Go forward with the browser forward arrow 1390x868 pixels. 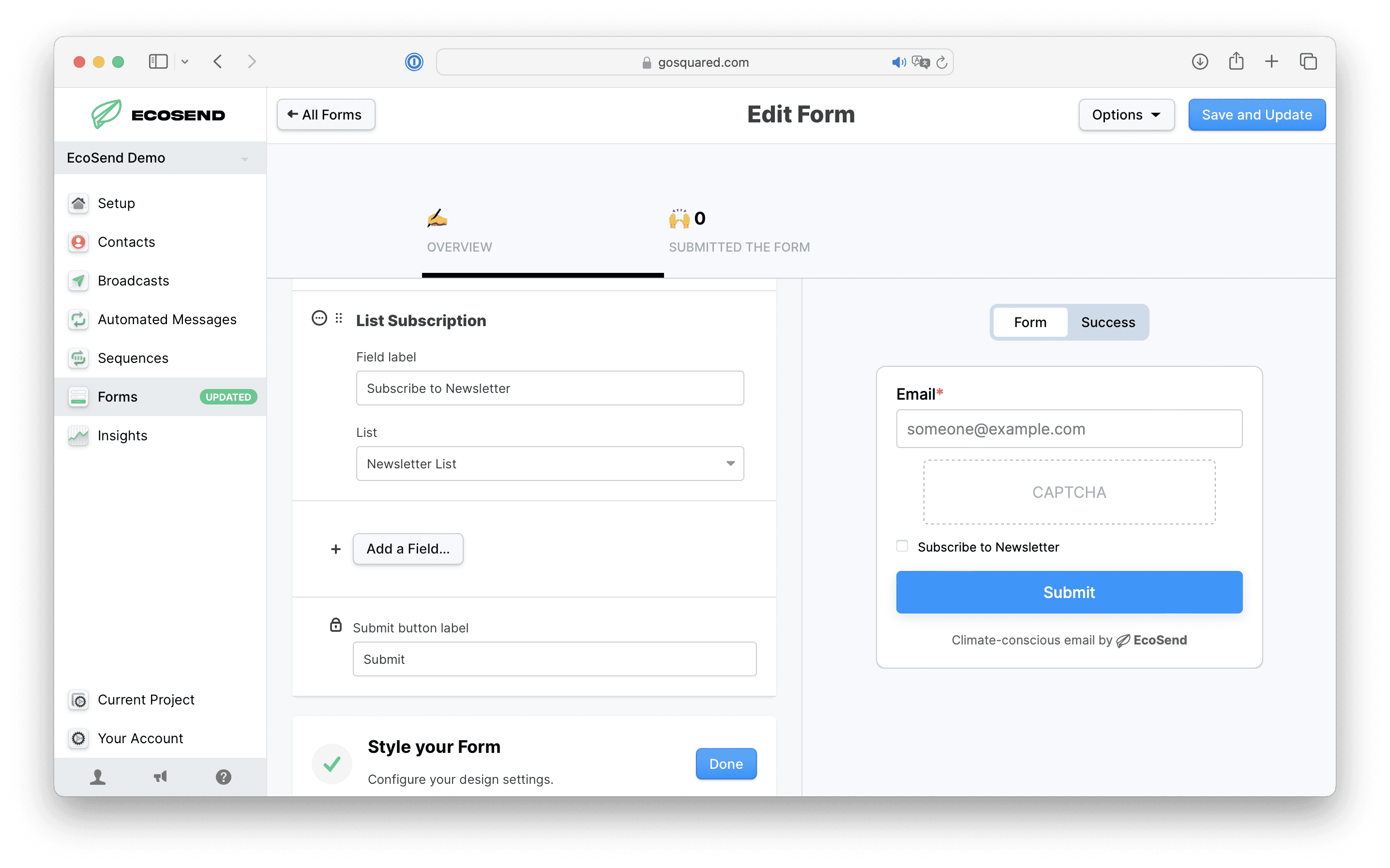click(x=252, y=61)
